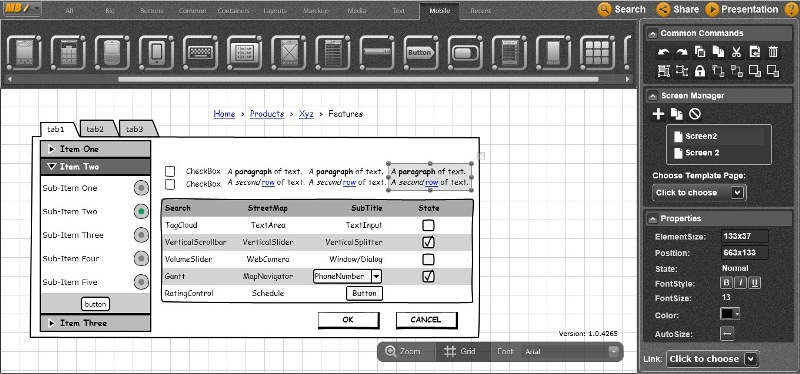Select the first phone widget in the palette

pyautogui.click(x=24, y=53)
